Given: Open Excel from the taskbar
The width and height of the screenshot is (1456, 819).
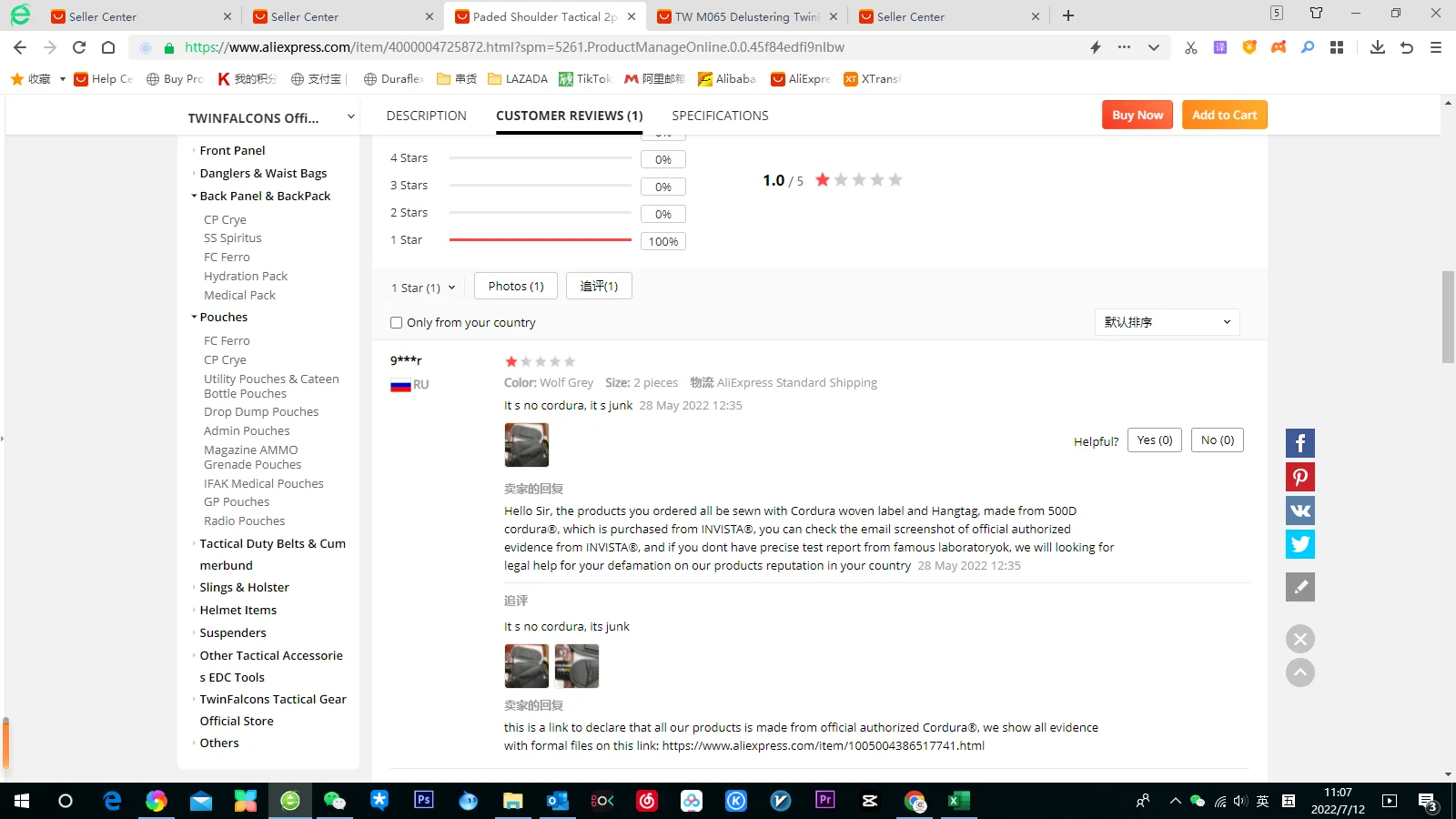Looking at the screenshot, I should click(x=959, y=801).
